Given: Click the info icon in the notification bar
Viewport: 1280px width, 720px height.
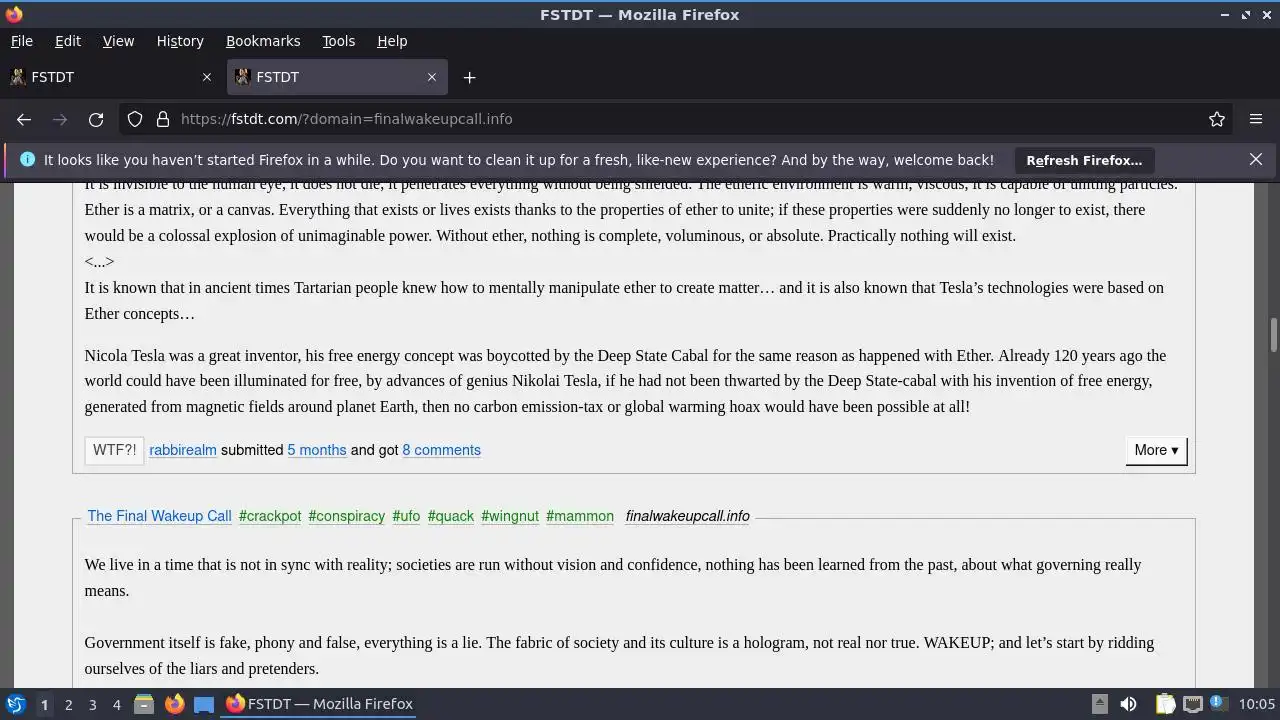Looking at the screenshot, I should 27,160.
